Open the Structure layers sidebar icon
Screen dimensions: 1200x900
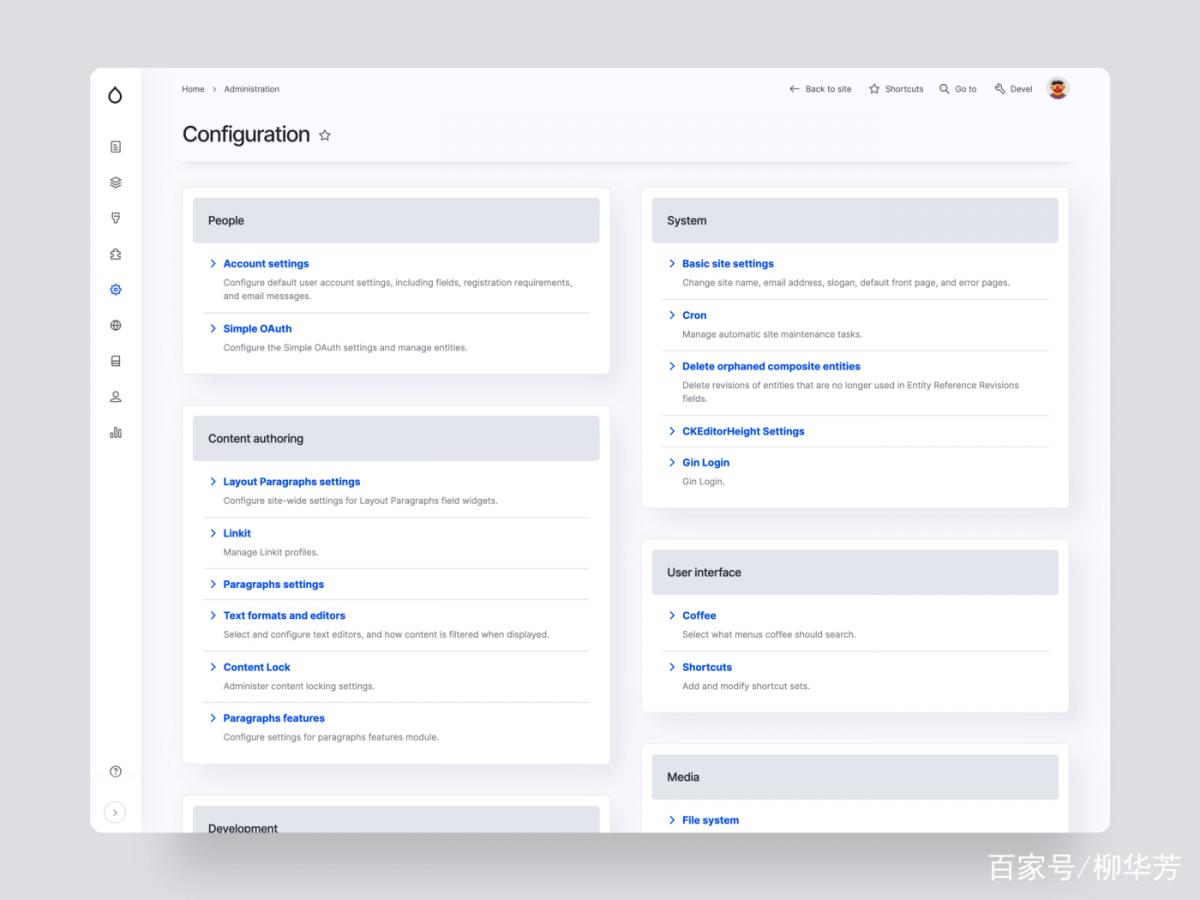pos(115,182)
